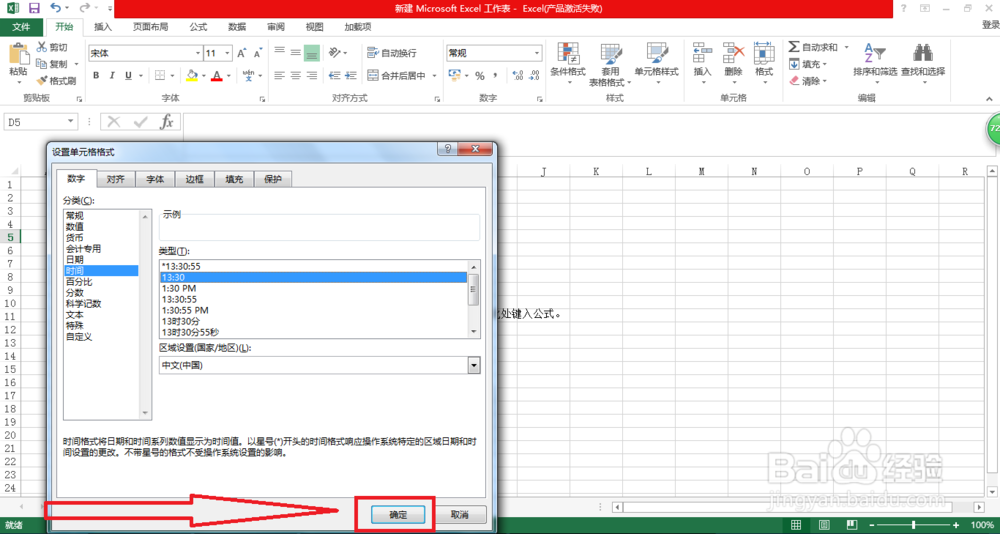Click the percent style icon

(x=479, y=76)
